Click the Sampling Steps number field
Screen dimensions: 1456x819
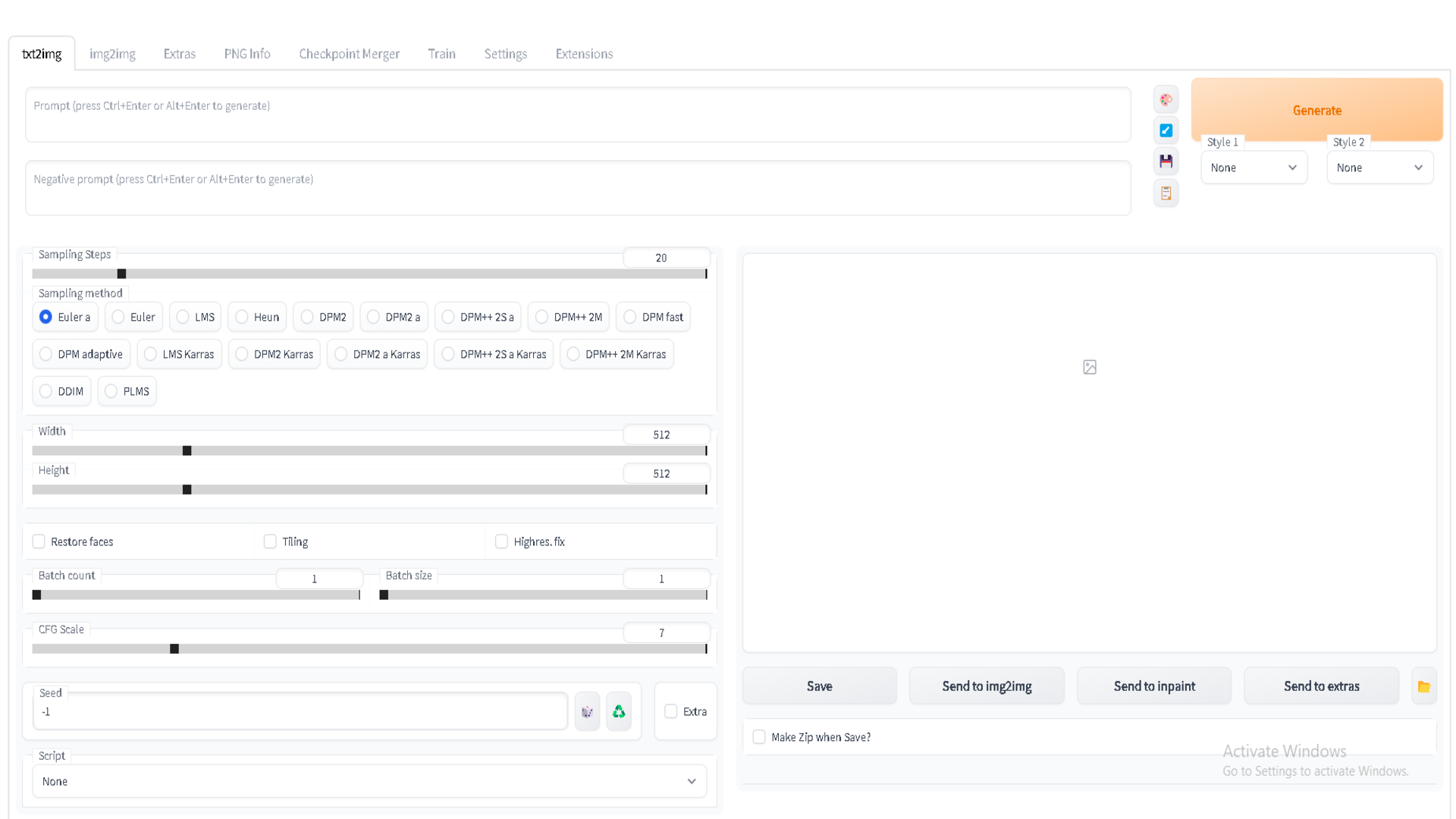pos(666,258)
